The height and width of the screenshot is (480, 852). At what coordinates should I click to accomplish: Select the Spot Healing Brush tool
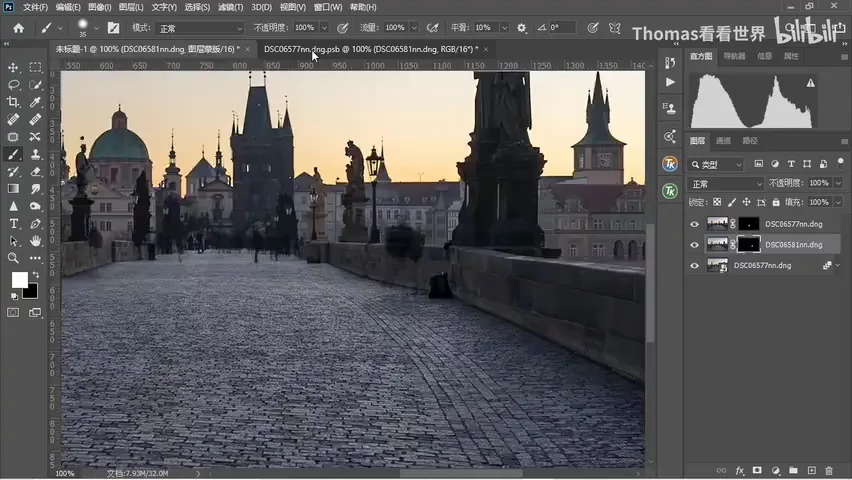tap(13, 120)
